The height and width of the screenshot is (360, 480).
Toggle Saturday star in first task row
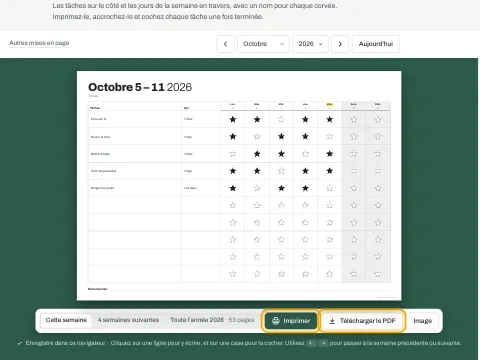(x=354, y=119)
